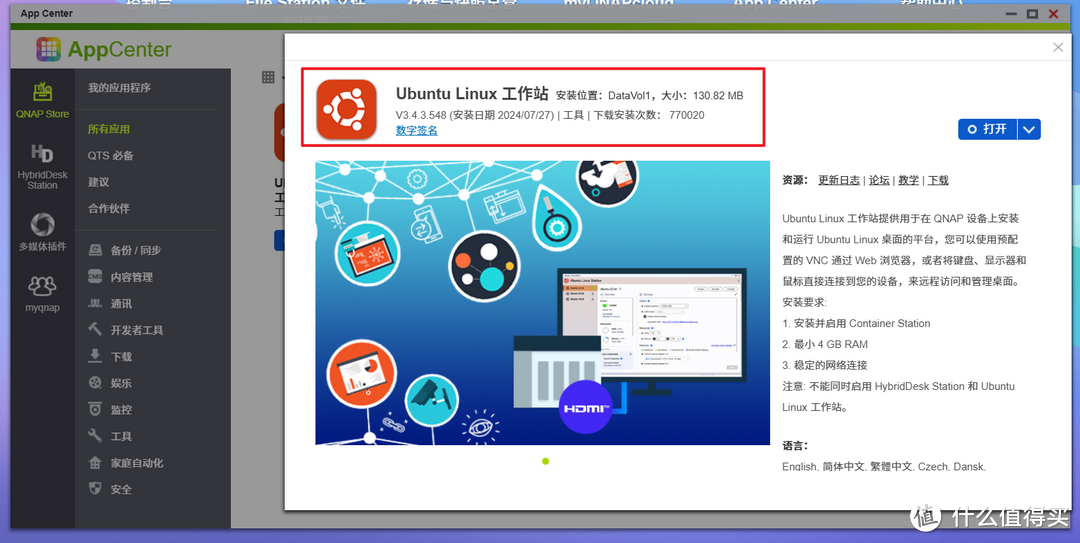This screenshot has width=1080, height=543.
Task: Select QTS 必备 in the sidebar
Action: pos(110,156)
